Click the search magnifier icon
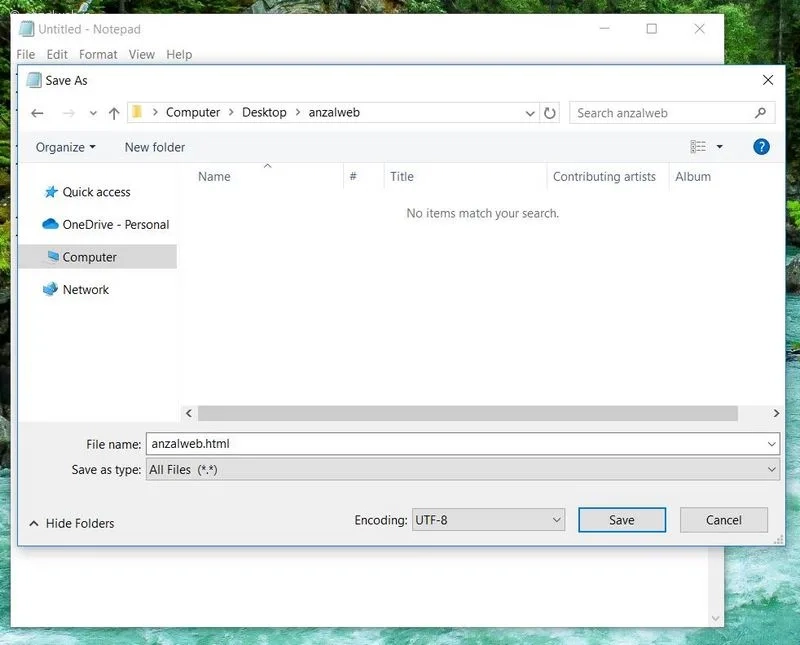Screen dimensions: 800x645 tap(761, 113)
